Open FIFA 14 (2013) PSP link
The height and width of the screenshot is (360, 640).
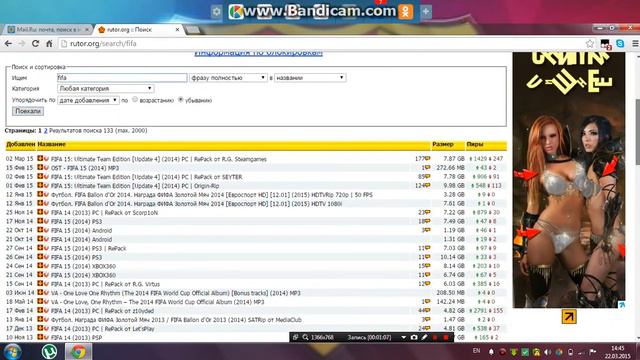click(x=76, y=338)
